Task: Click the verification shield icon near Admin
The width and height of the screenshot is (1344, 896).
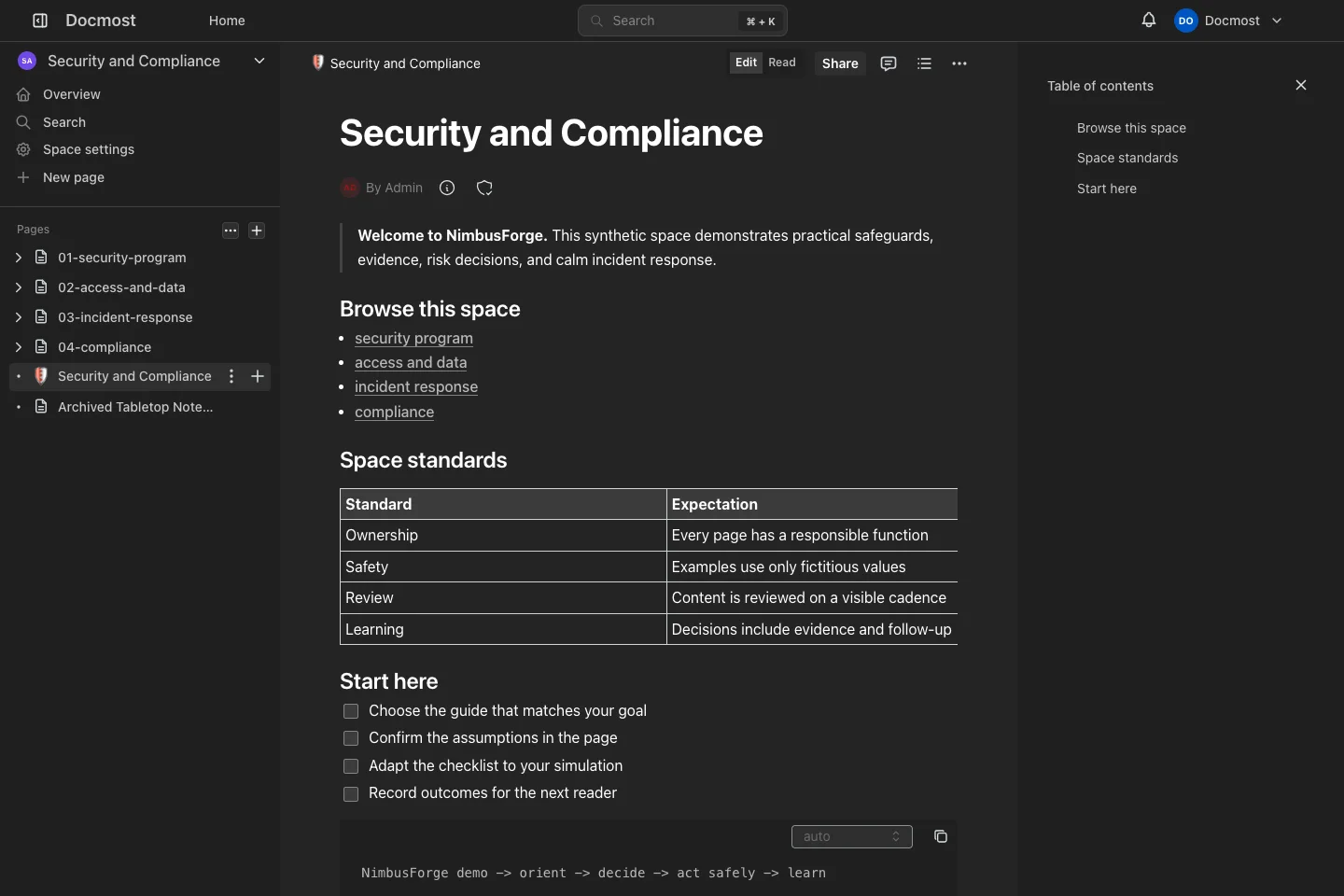Action: pyautogui.click(x=484, y=188)
